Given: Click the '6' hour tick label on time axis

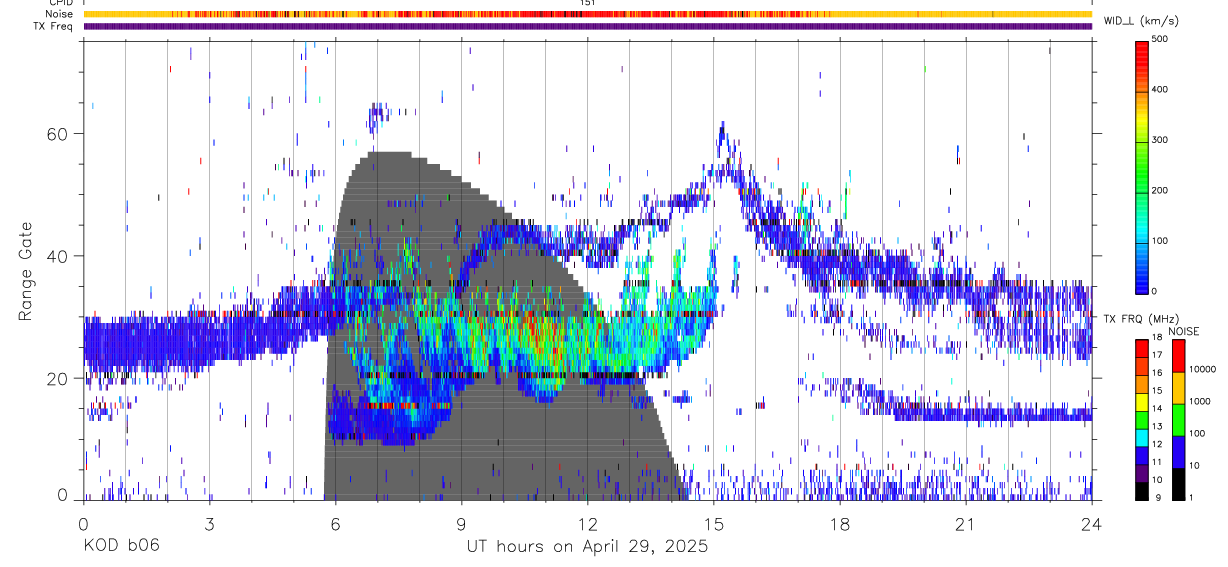Looking at the screenshot, I should pos(335,524).
